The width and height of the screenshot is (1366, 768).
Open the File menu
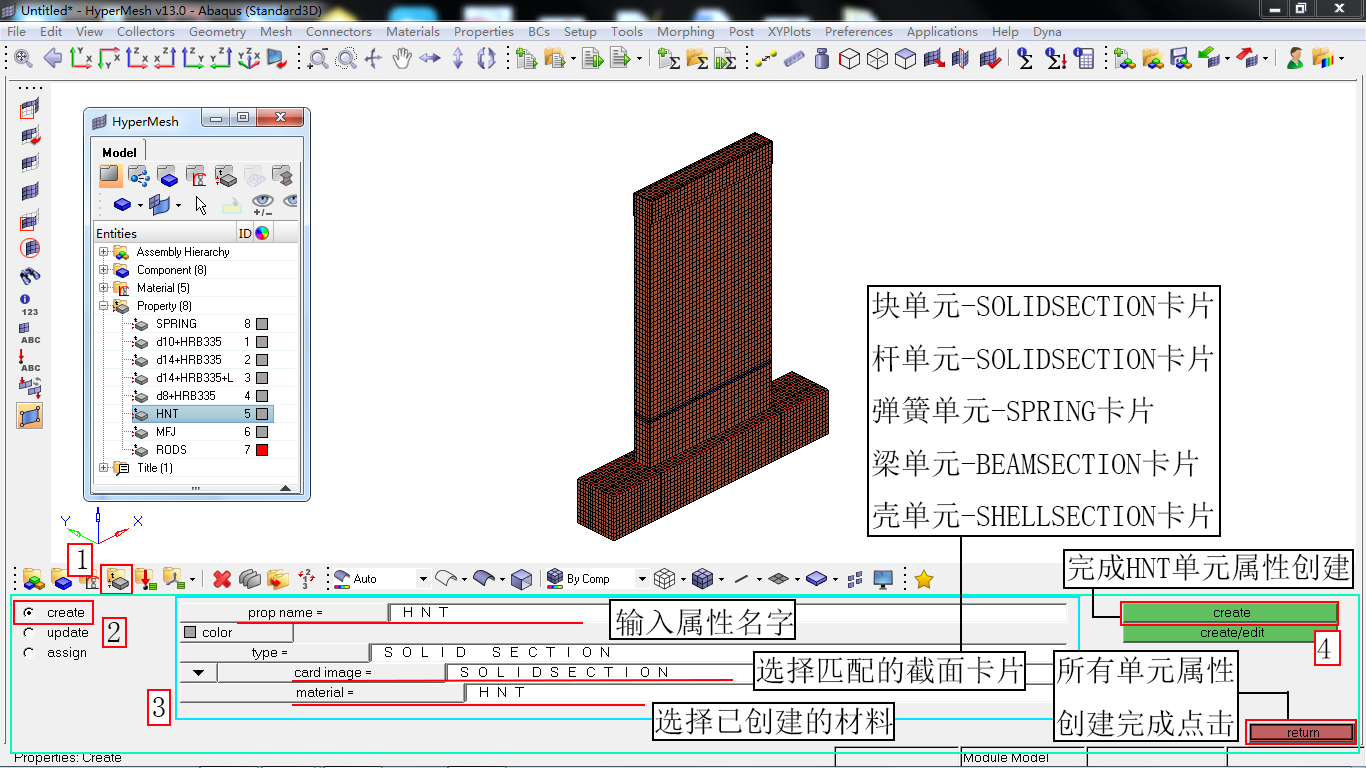[x=17, y=31]
